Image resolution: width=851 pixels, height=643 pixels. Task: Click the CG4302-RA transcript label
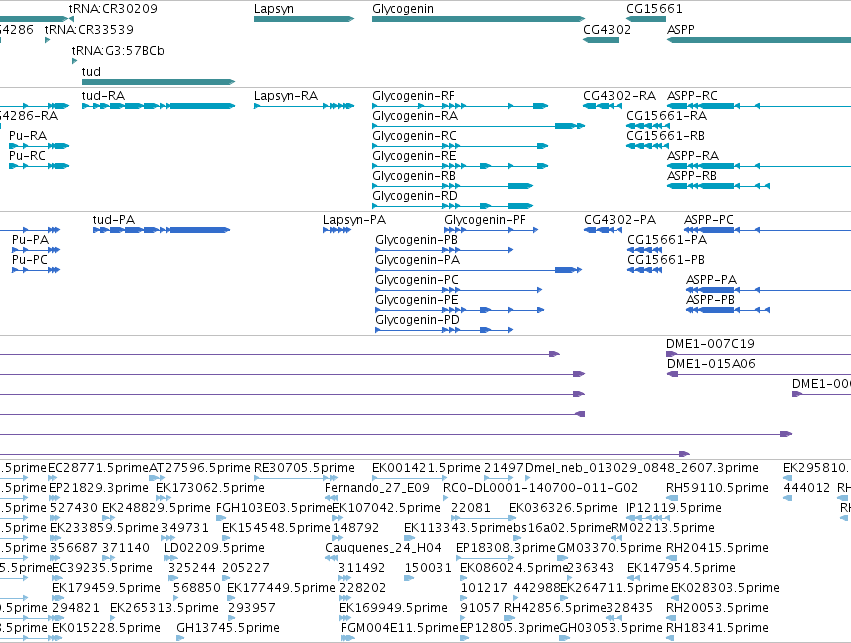pos(619,96)
